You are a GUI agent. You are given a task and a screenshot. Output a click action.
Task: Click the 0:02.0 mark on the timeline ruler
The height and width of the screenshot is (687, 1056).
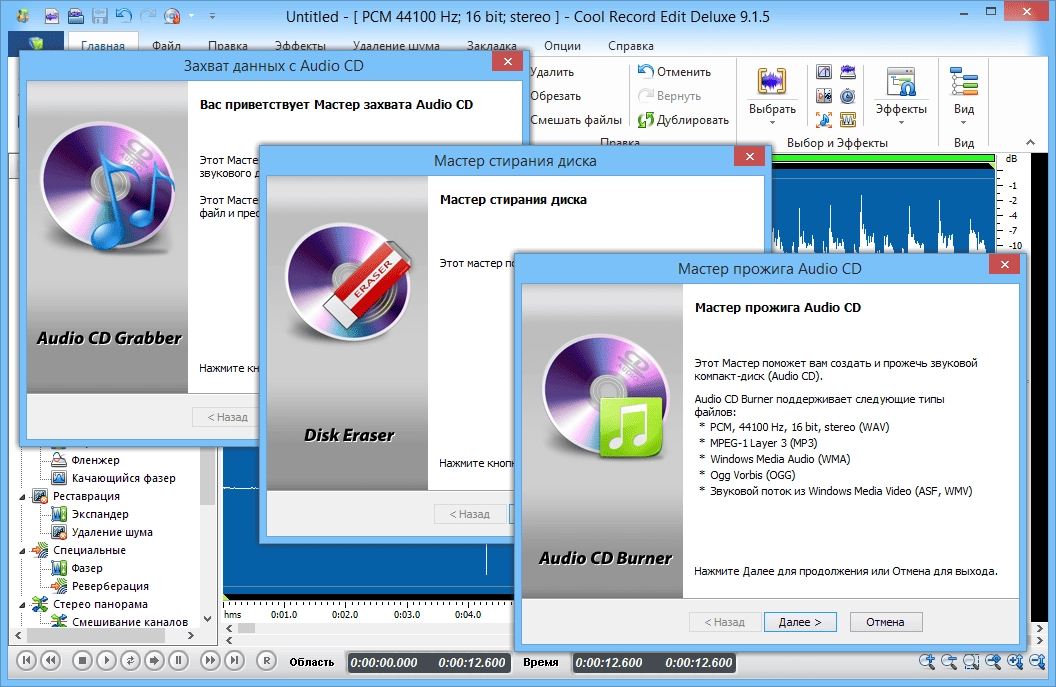click(345, 614)
